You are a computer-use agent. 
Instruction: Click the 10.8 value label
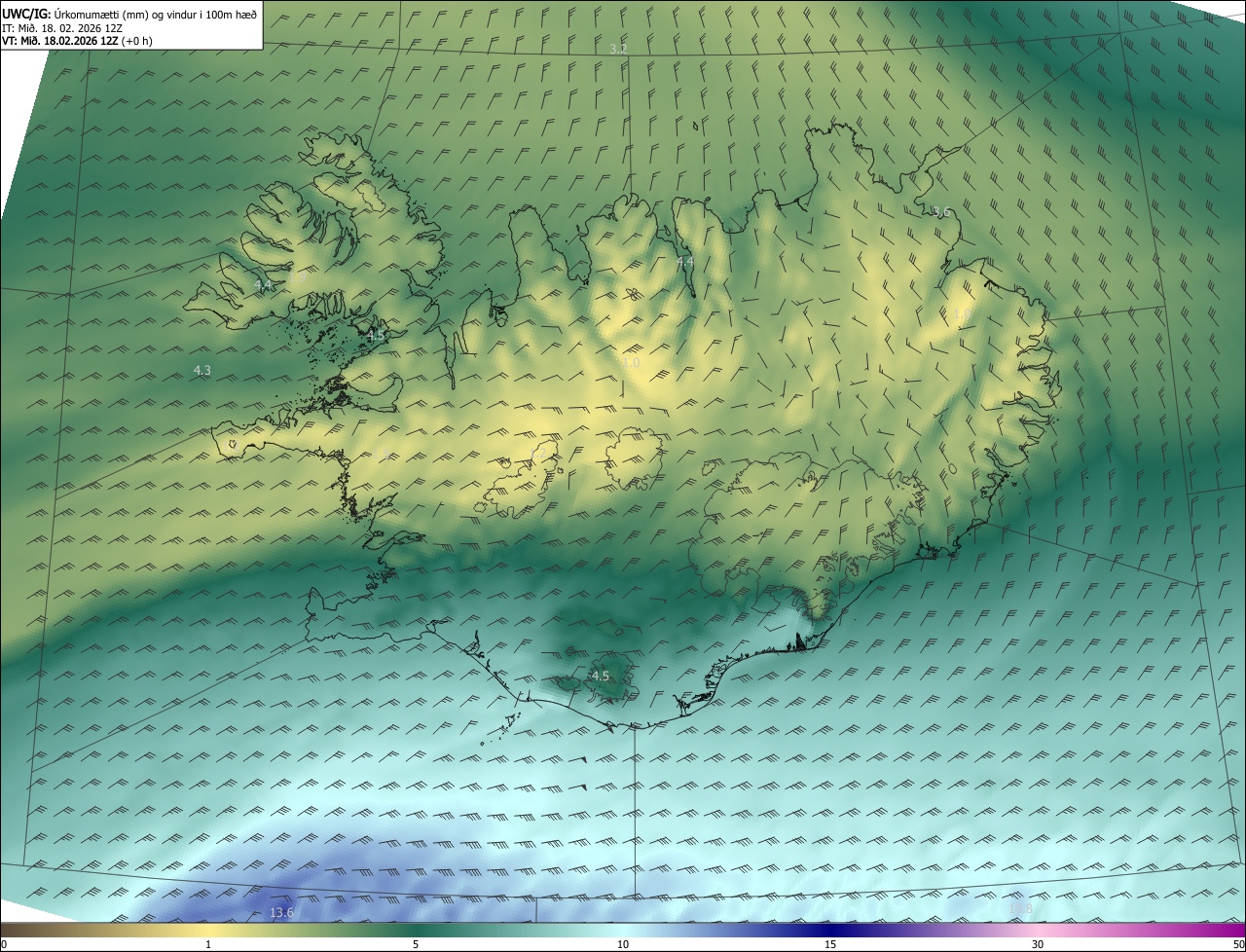(1020, 909)
